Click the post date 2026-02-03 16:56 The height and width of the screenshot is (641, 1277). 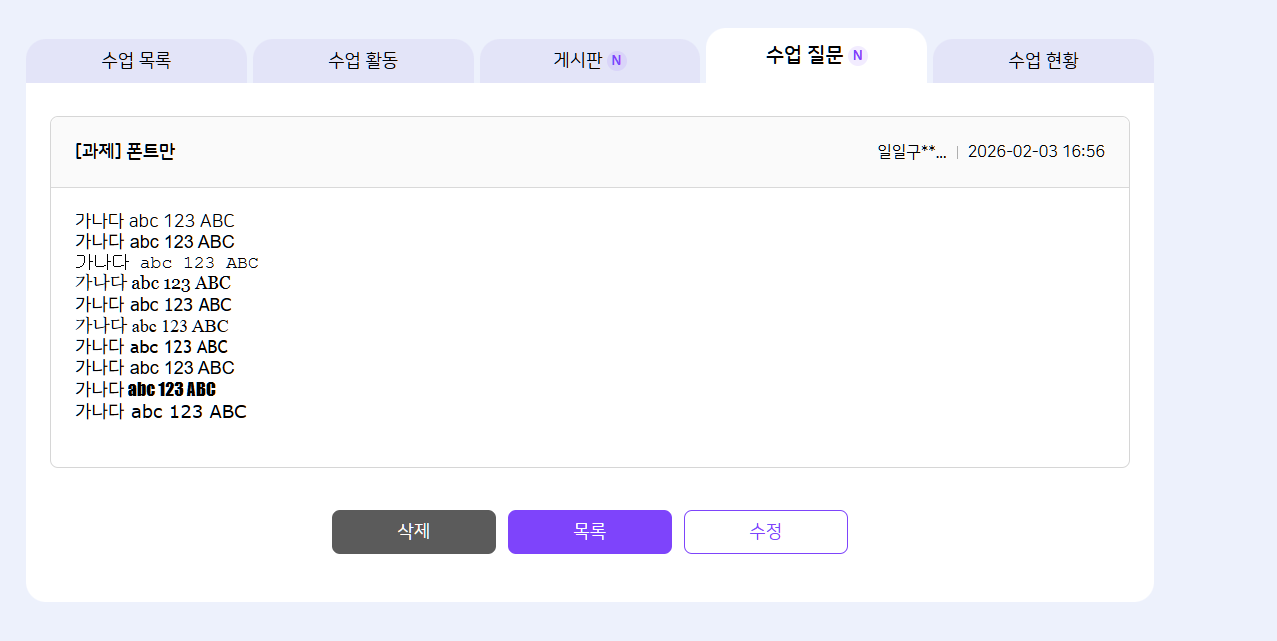coord(1036,152)
